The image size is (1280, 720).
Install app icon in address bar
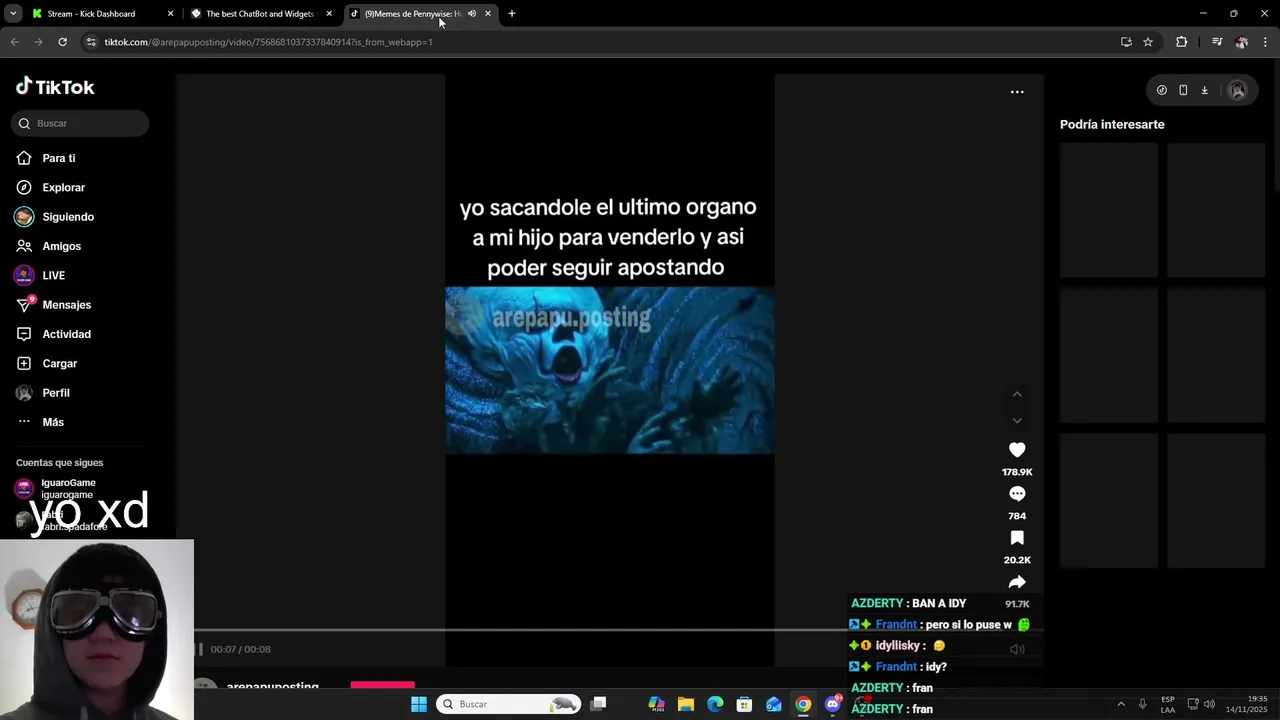point(1126,42)
